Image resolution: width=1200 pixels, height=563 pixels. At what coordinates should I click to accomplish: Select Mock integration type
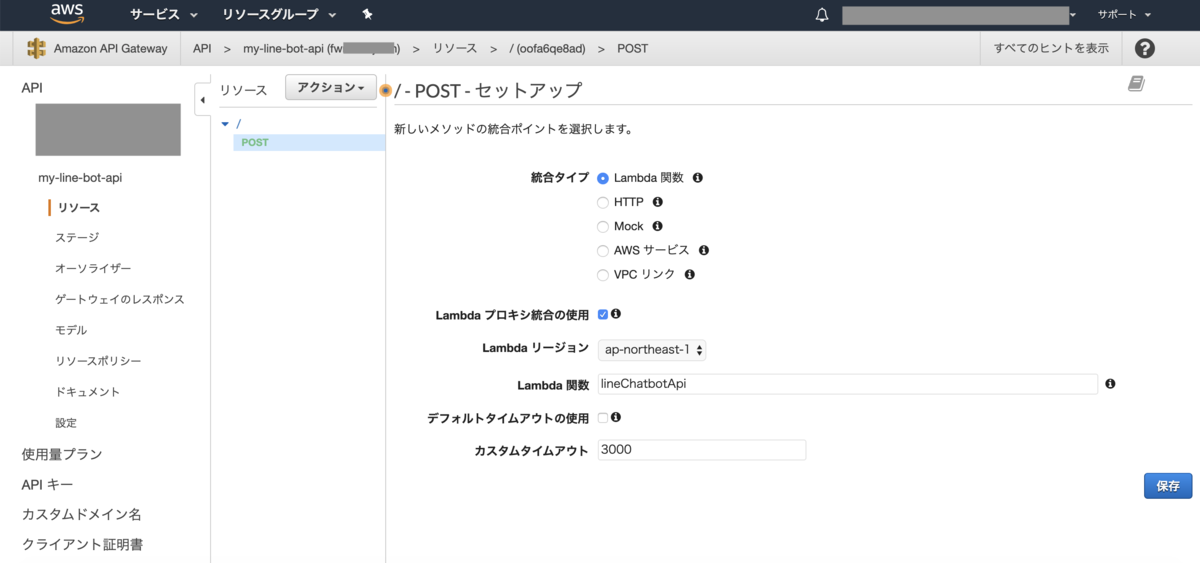pyautogui.click(x=603, y=227)
